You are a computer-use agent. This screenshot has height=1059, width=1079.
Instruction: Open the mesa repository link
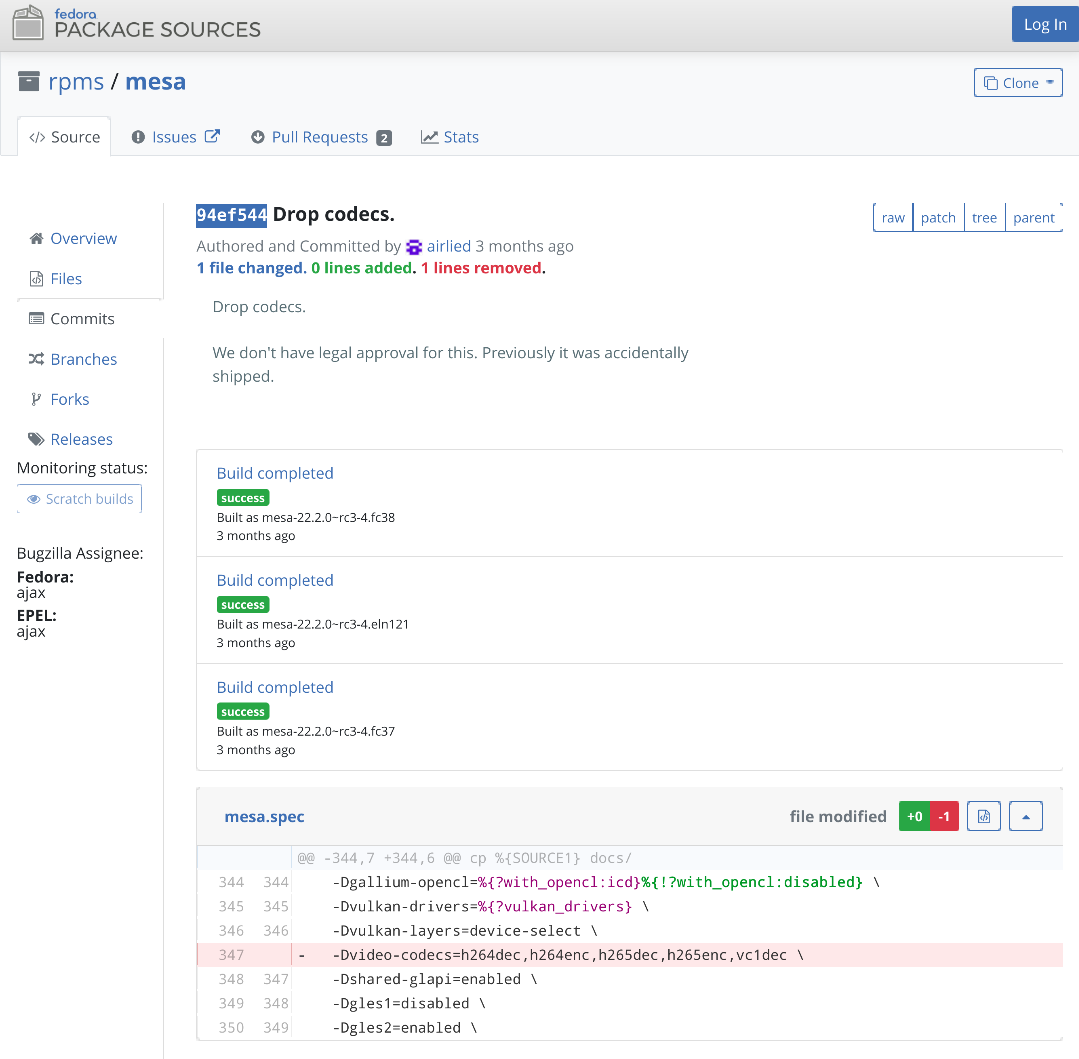[156, 81]
